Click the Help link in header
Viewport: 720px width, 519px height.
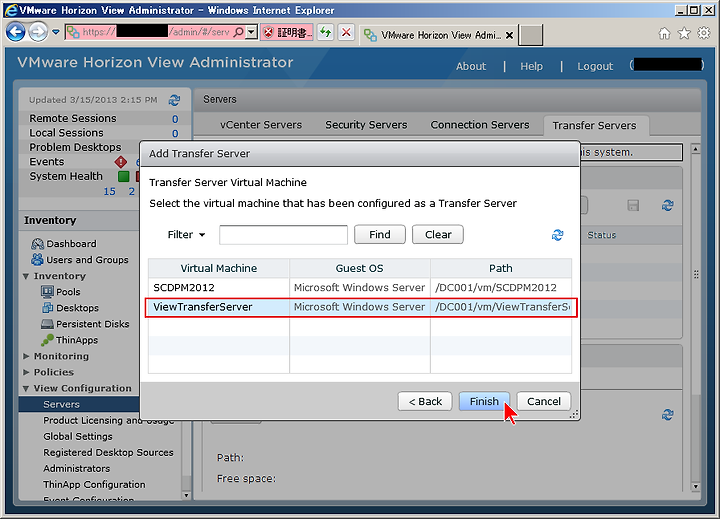[531, 66]
